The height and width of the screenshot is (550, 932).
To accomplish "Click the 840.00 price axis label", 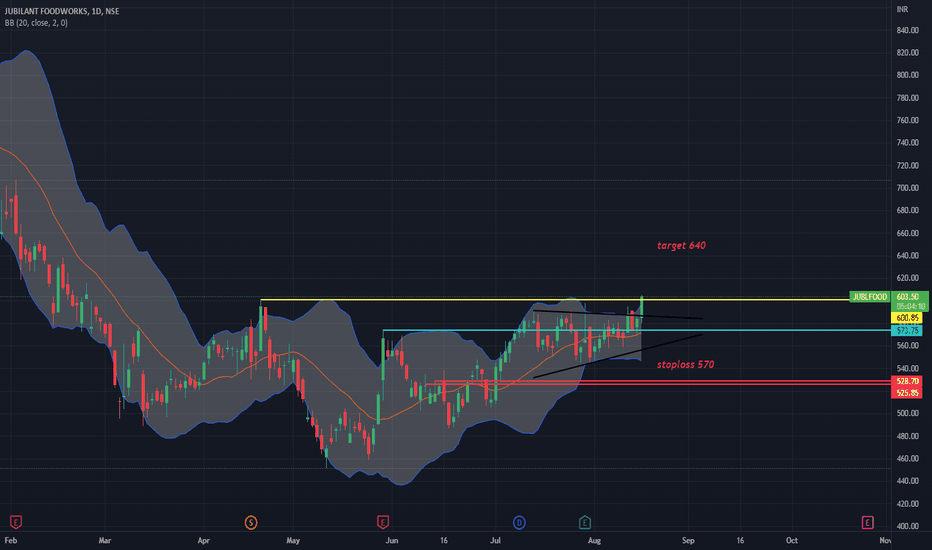I will 907,30.
